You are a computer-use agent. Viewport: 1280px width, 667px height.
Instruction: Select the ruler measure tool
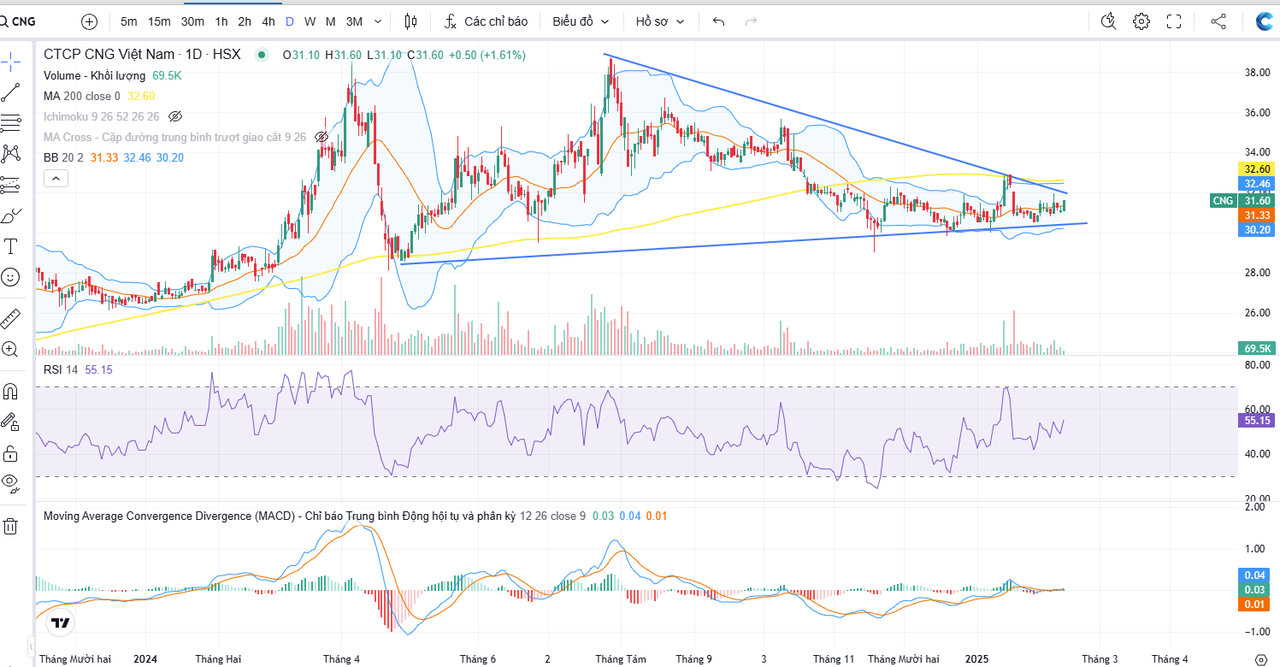coord(11,318)
